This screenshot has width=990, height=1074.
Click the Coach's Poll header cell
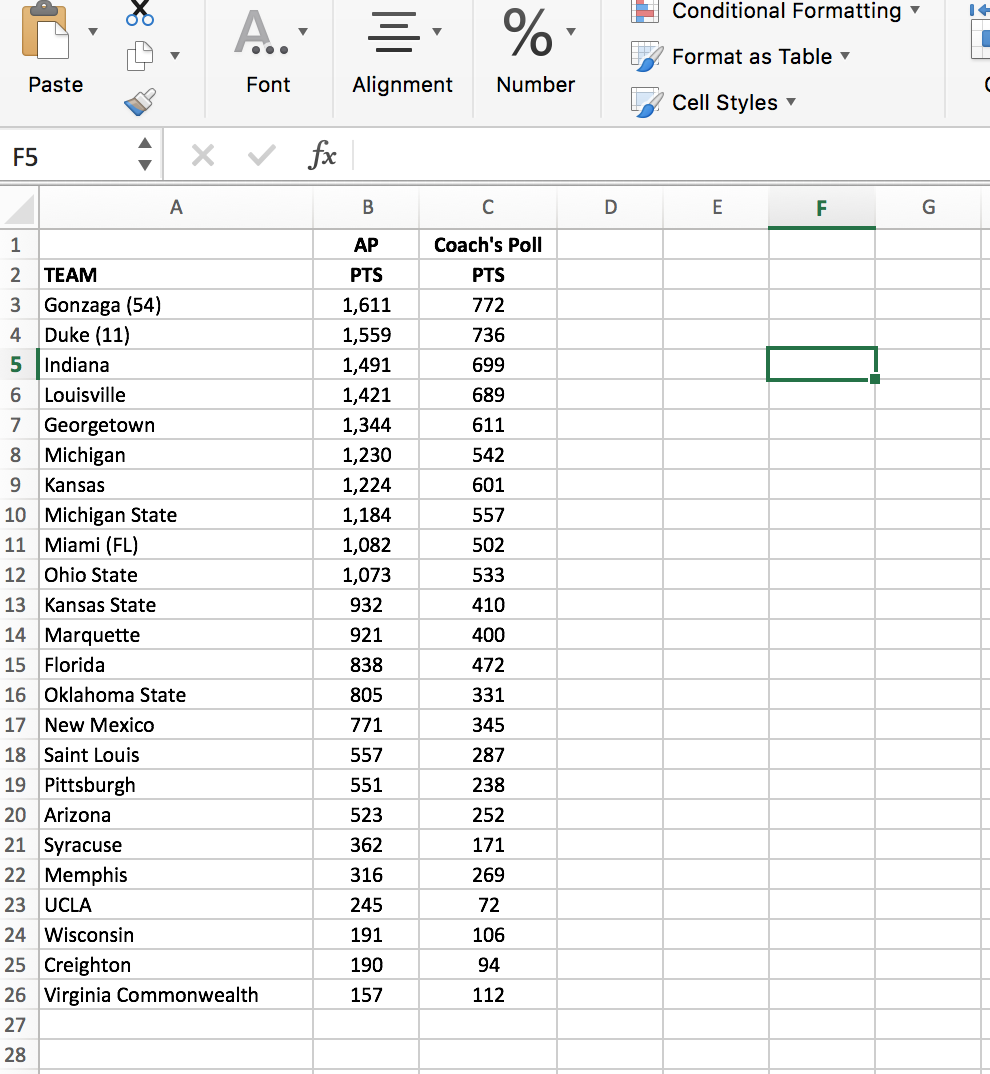(x=488, y=245)
